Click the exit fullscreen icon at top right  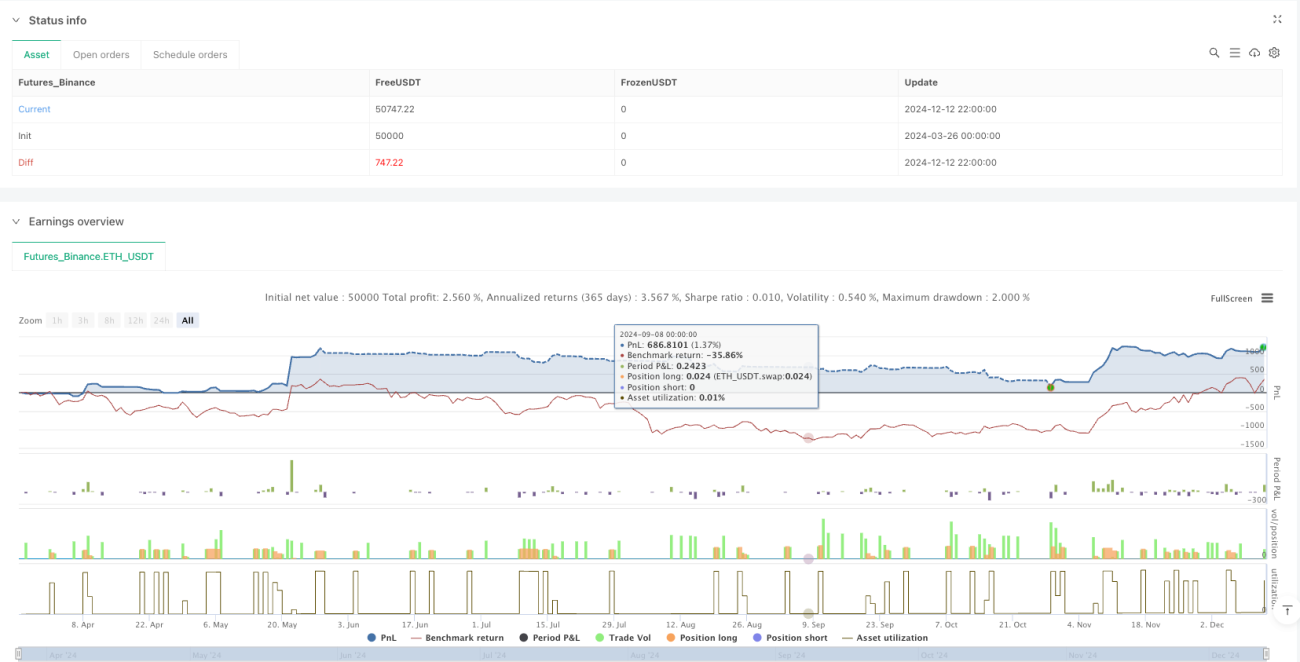(1277, 19)
